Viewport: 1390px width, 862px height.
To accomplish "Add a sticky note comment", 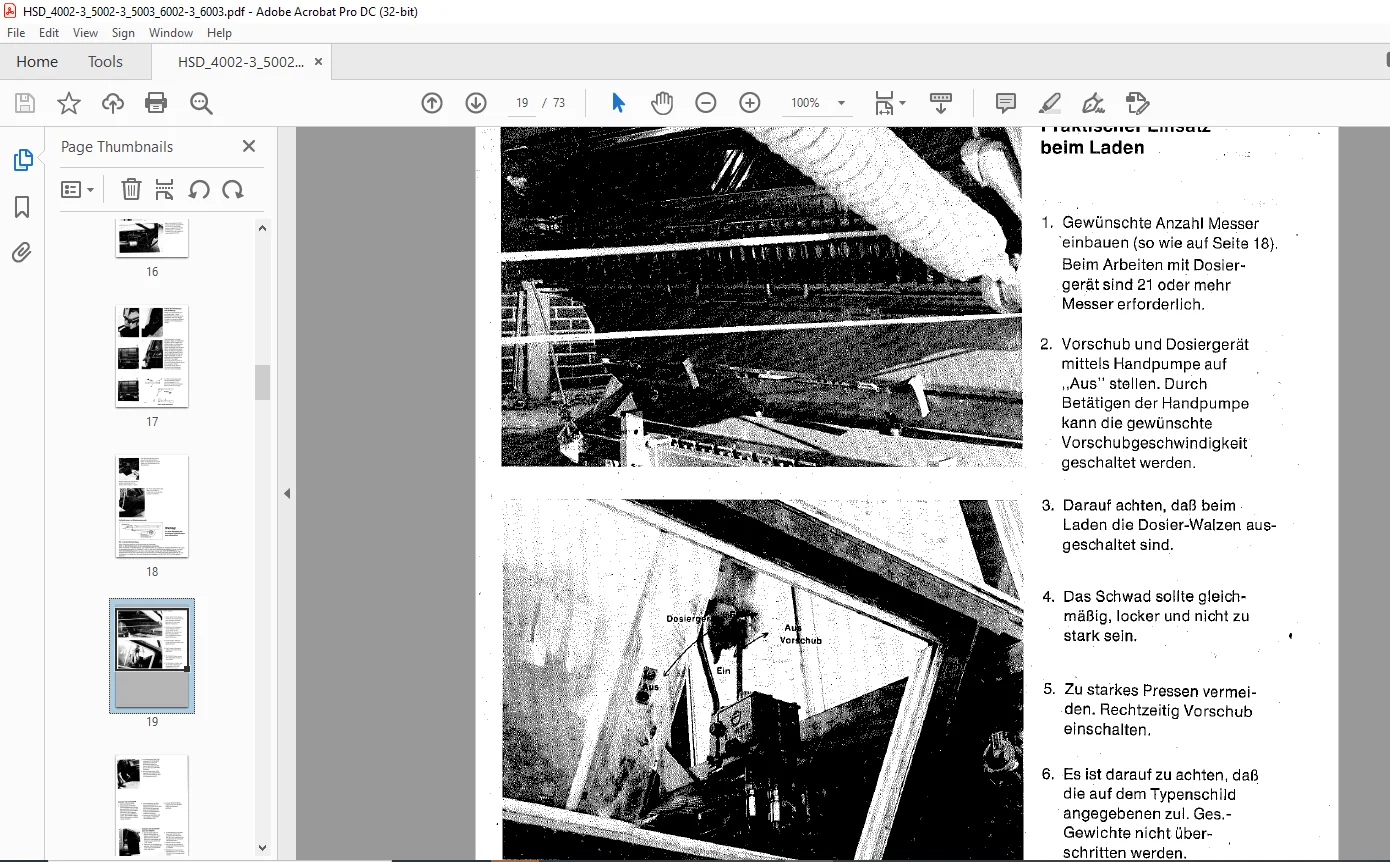I will 1006,103.
